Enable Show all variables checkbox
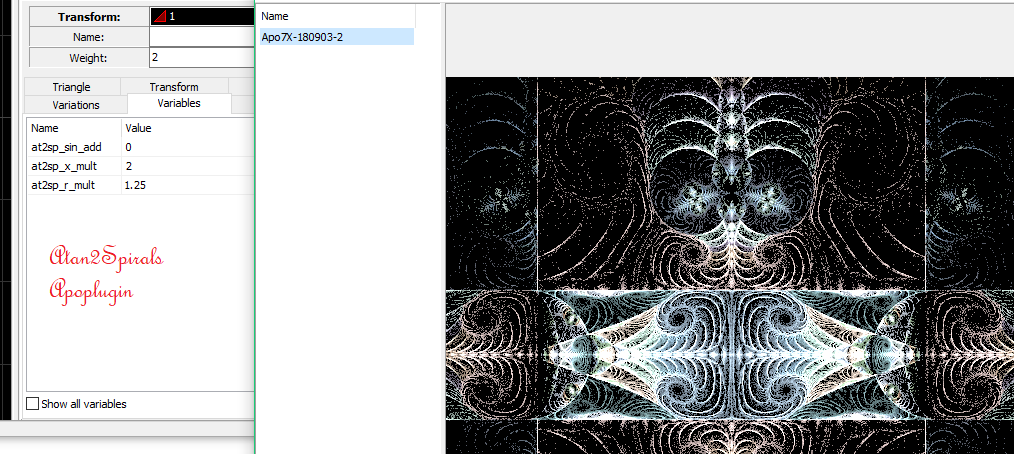Screen dimensions: 1014x454 (x=32, y=404)
